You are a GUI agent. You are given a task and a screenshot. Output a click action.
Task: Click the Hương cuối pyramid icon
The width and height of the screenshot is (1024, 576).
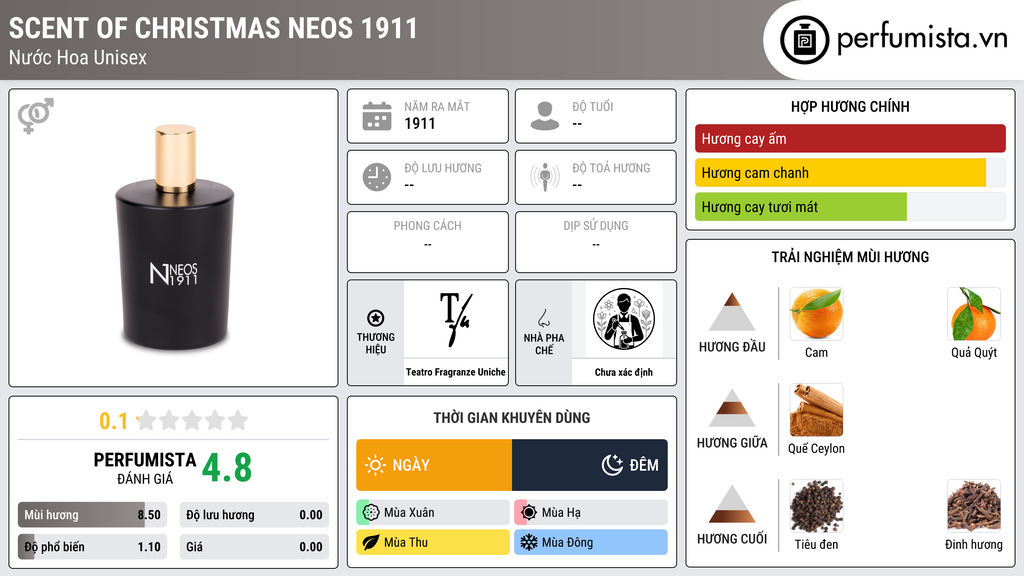[732, 504]
